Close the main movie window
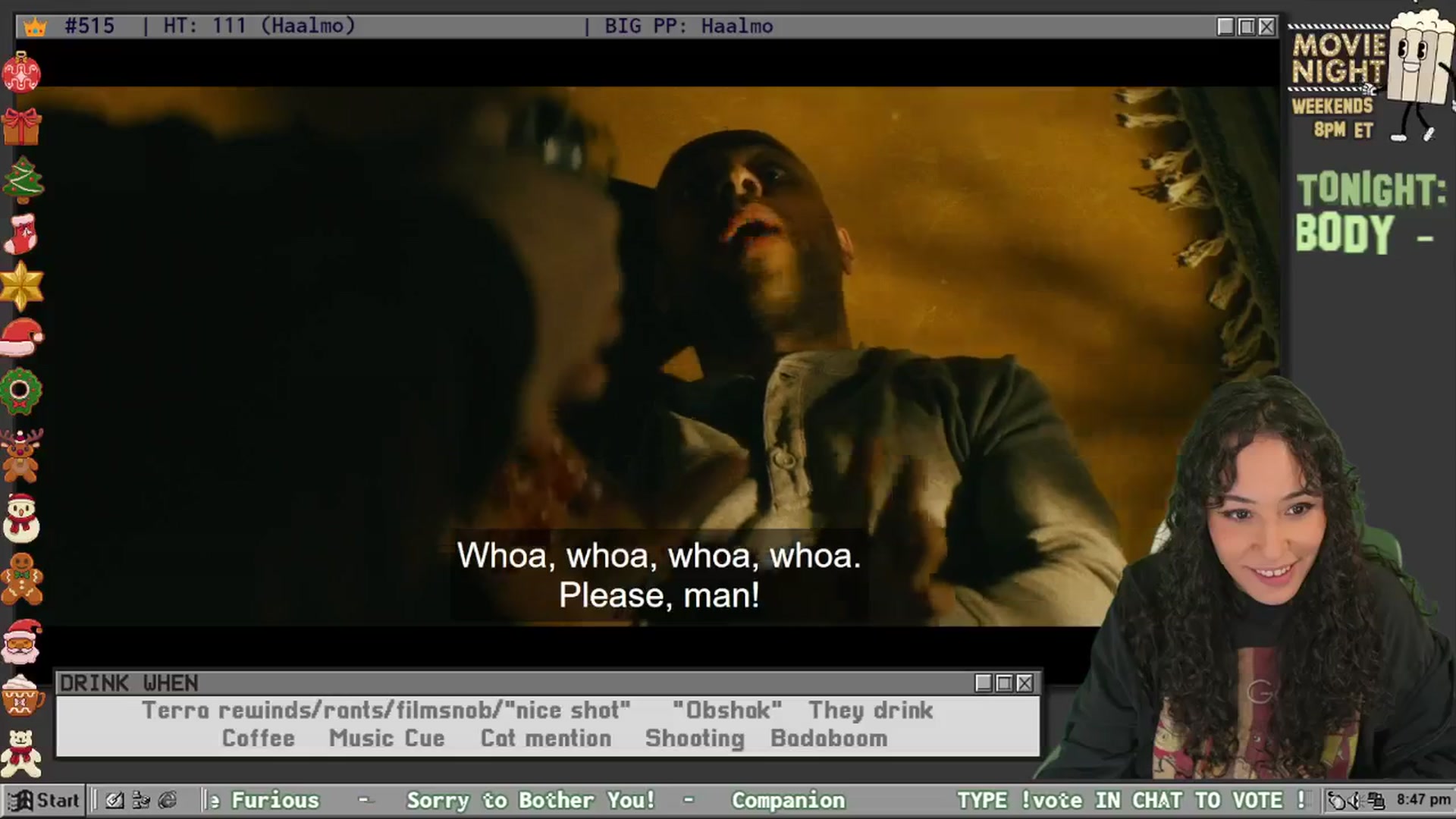This screenshot has height=819, width=1456. (x=1266, y=27)
